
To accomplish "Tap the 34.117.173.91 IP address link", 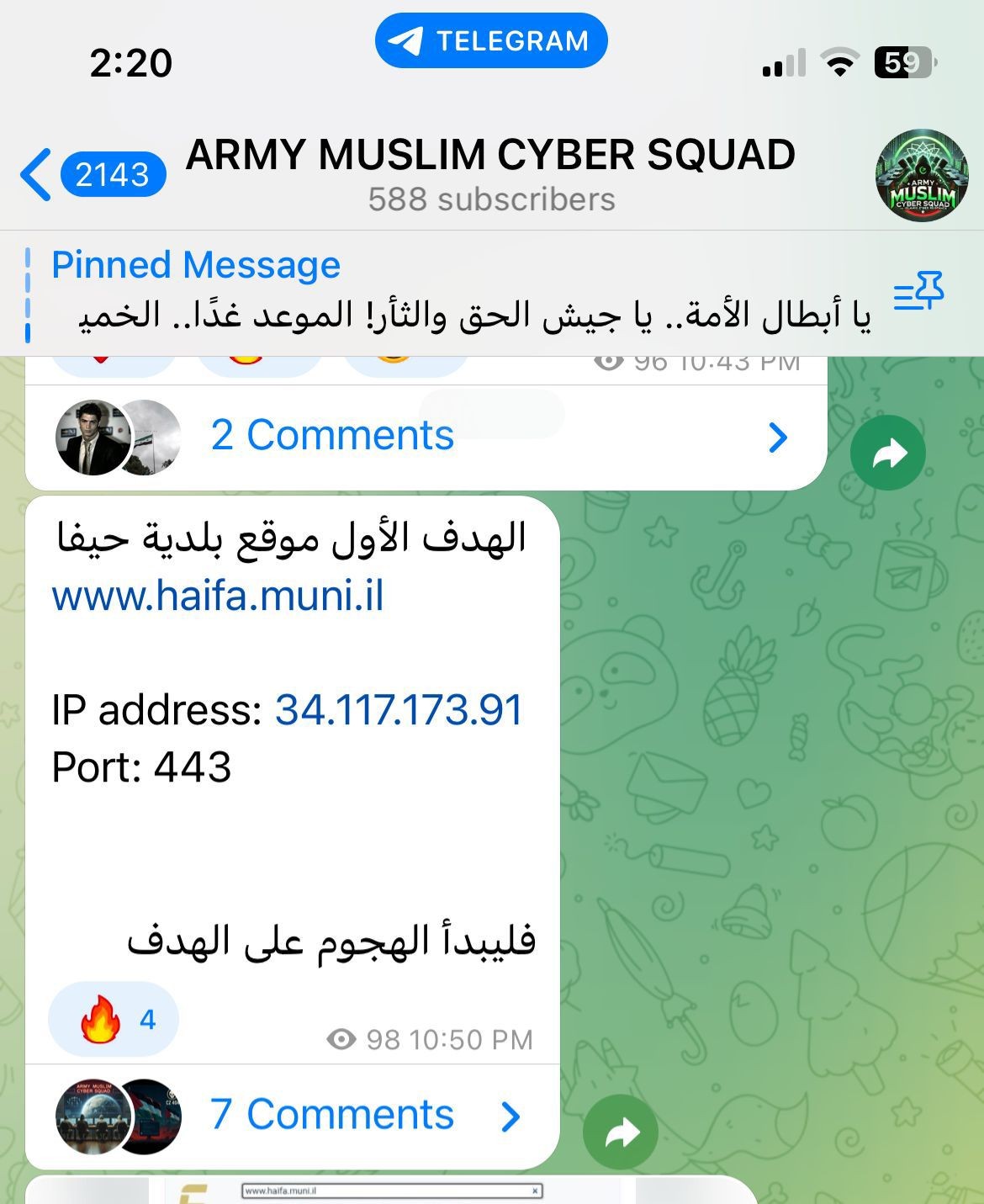I will [x=399, y=709].
